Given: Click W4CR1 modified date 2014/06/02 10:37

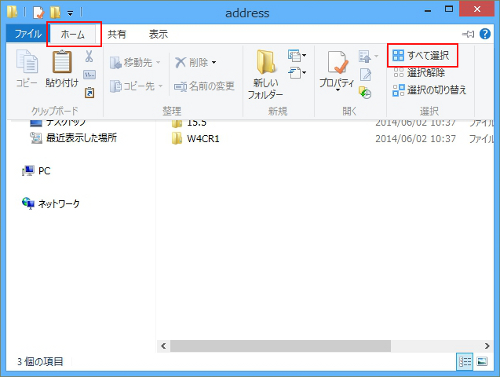Looking at the screenshot, I should 415,138.
